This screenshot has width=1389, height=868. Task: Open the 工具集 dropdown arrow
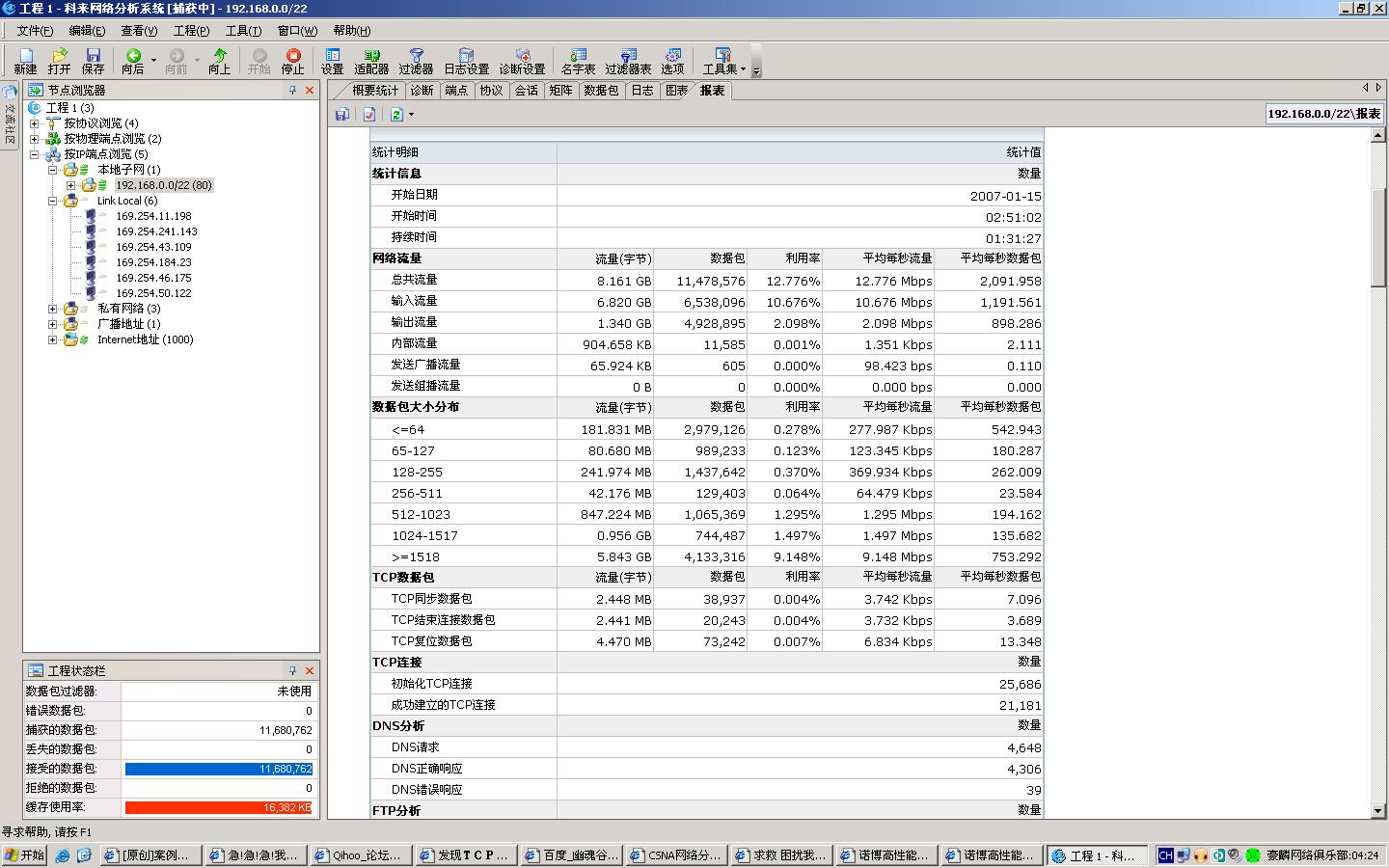743,69
